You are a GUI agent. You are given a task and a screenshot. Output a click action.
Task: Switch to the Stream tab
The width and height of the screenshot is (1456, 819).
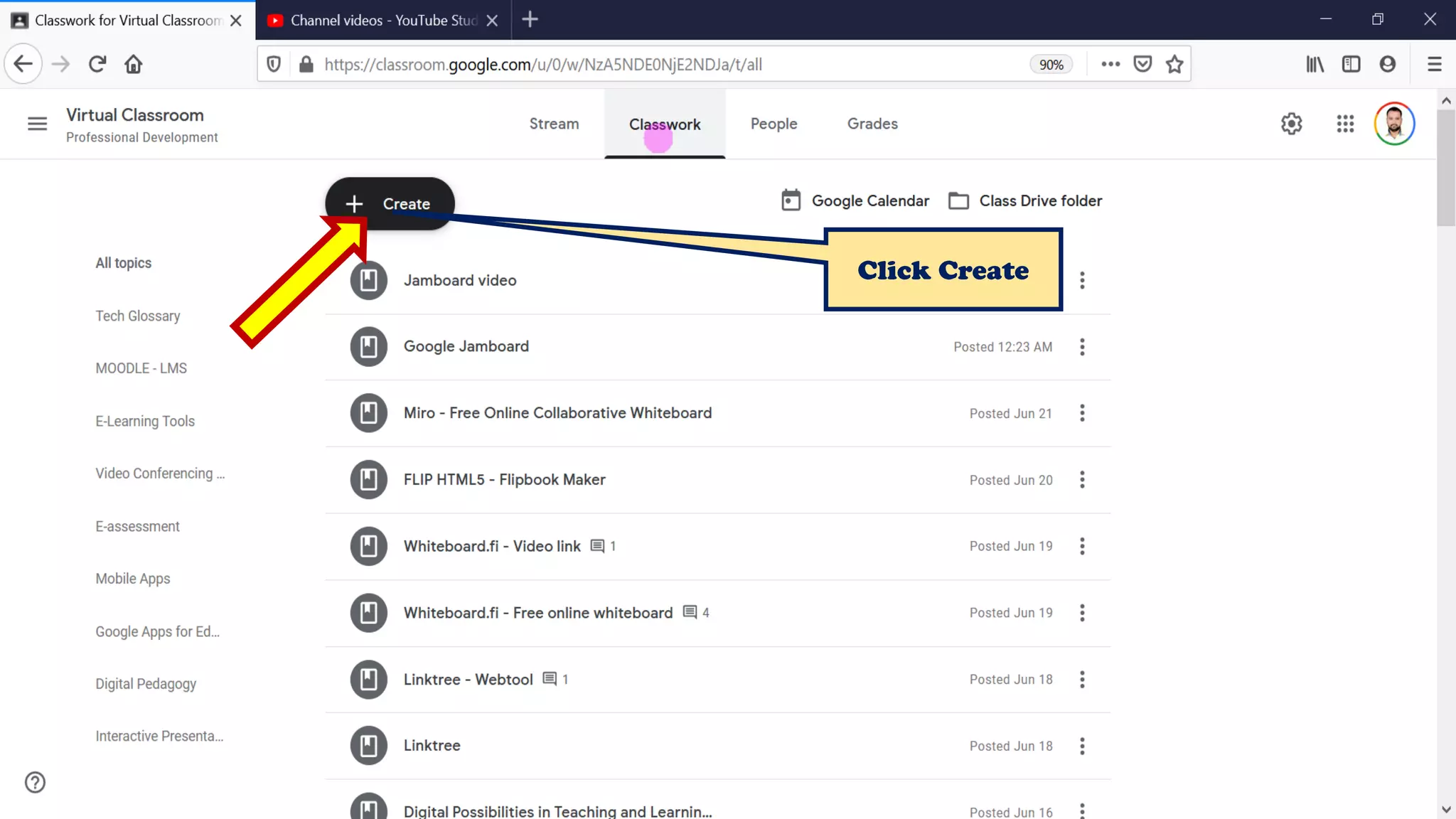pyautogui.click(x=554, y=124)
